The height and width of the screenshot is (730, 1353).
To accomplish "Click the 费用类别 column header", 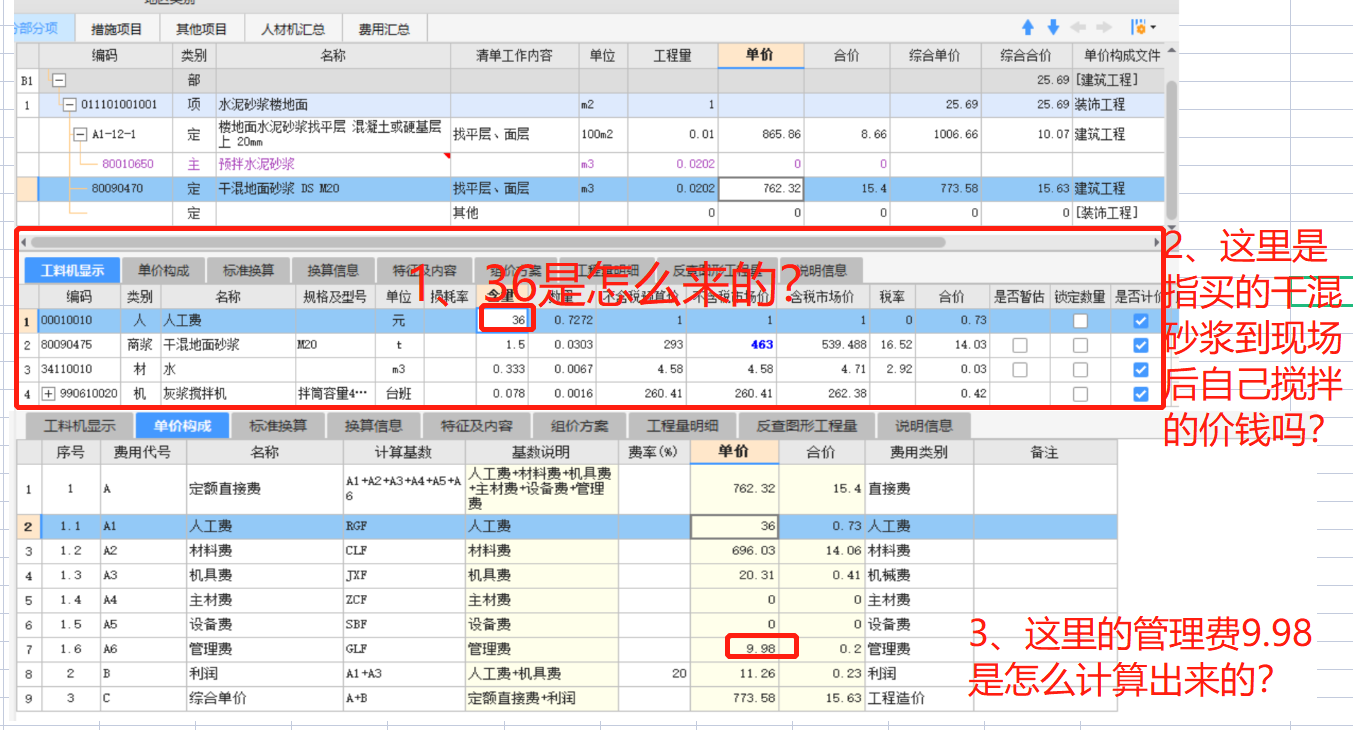I will tap(919, 452).
